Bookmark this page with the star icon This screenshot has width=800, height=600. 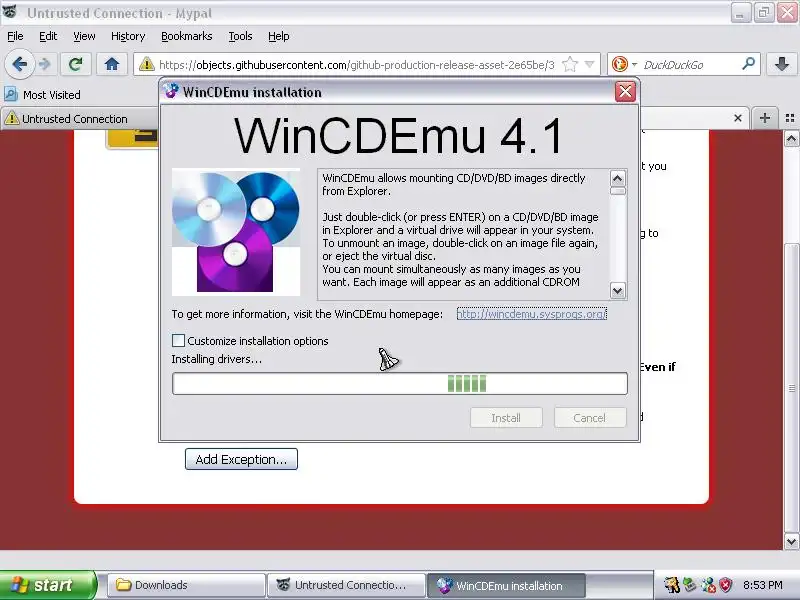(x=569, y=64)
